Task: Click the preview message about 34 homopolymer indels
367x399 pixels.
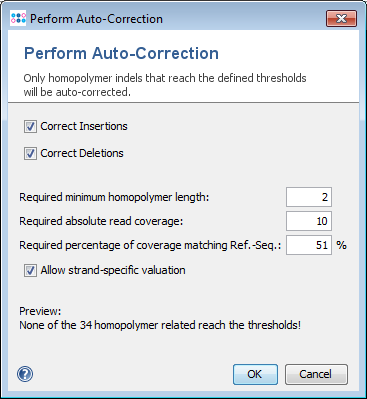Action: point(160,325)
